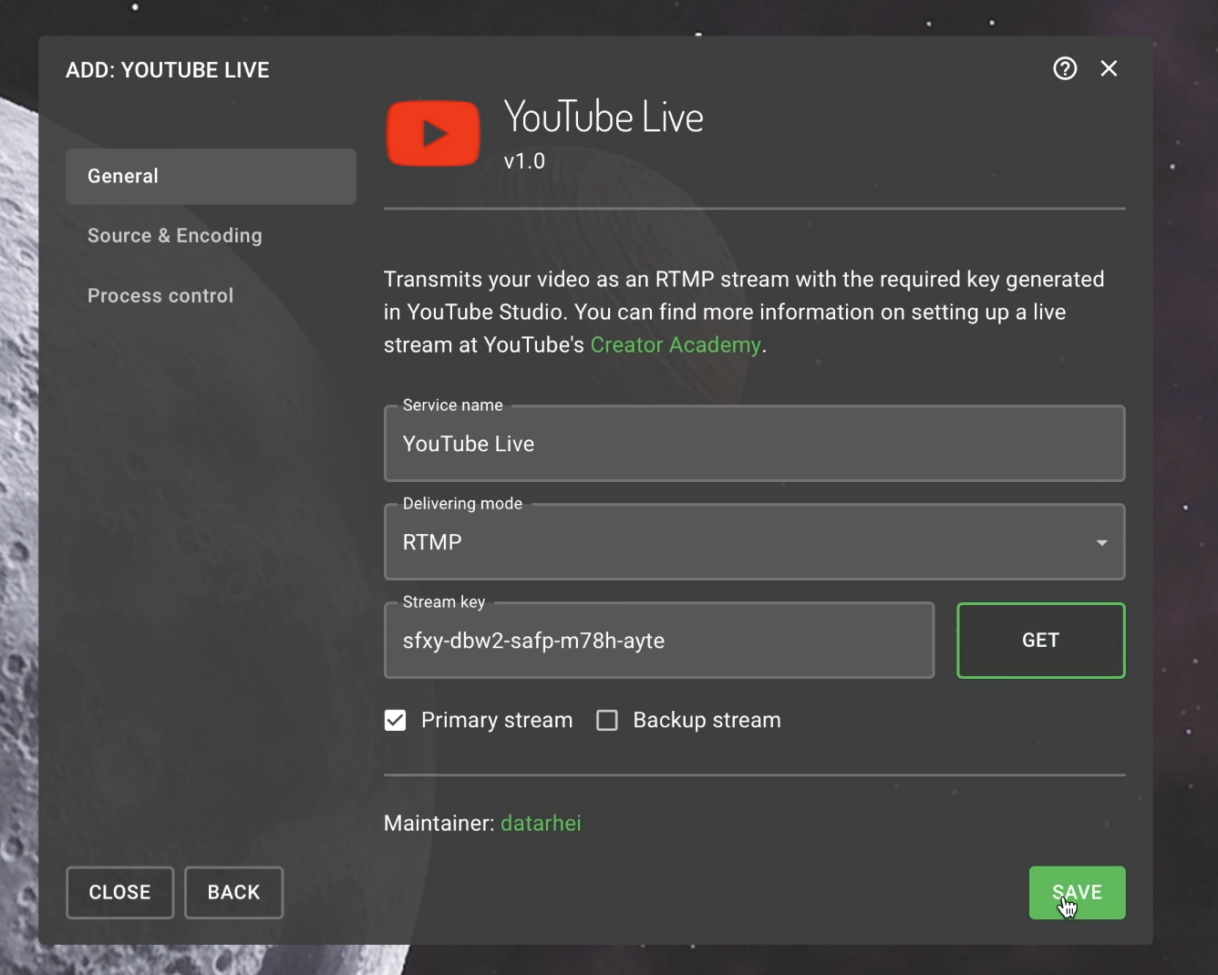Close the Add YouTube Live dialog via X

click(x=1109, y=69)
